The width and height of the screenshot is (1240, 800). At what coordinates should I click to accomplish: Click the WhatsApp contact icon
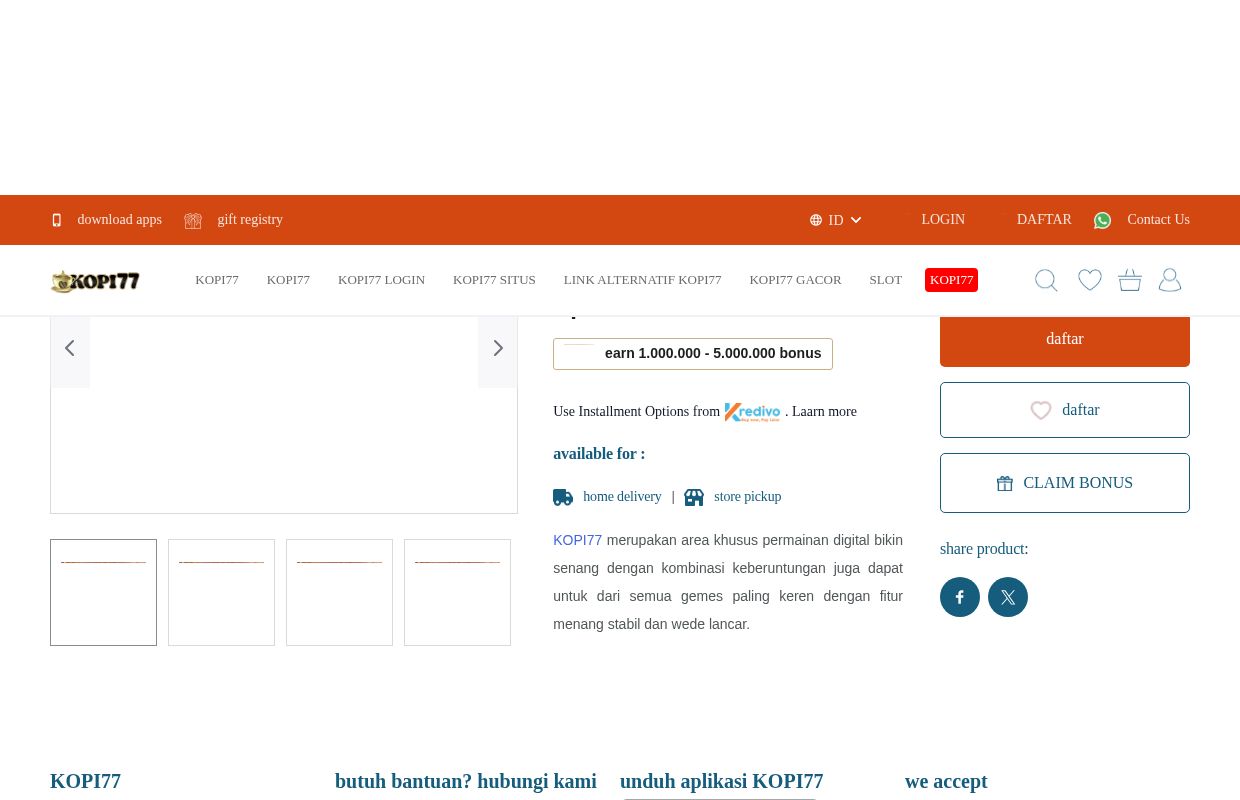coord(1102,220)
